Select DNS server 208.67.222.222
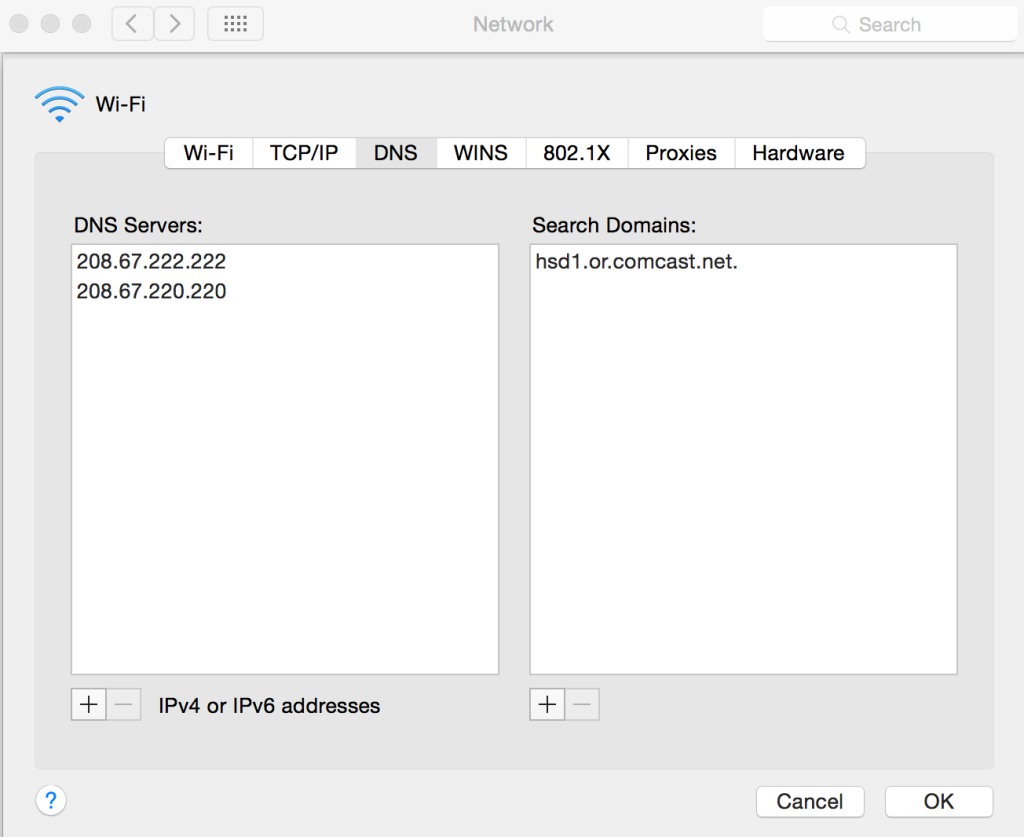 [x=151, y=261]
